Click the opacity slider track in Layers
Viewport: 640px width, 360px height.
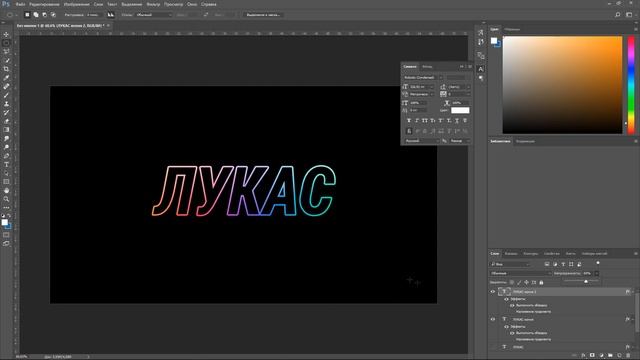point(581,281)
